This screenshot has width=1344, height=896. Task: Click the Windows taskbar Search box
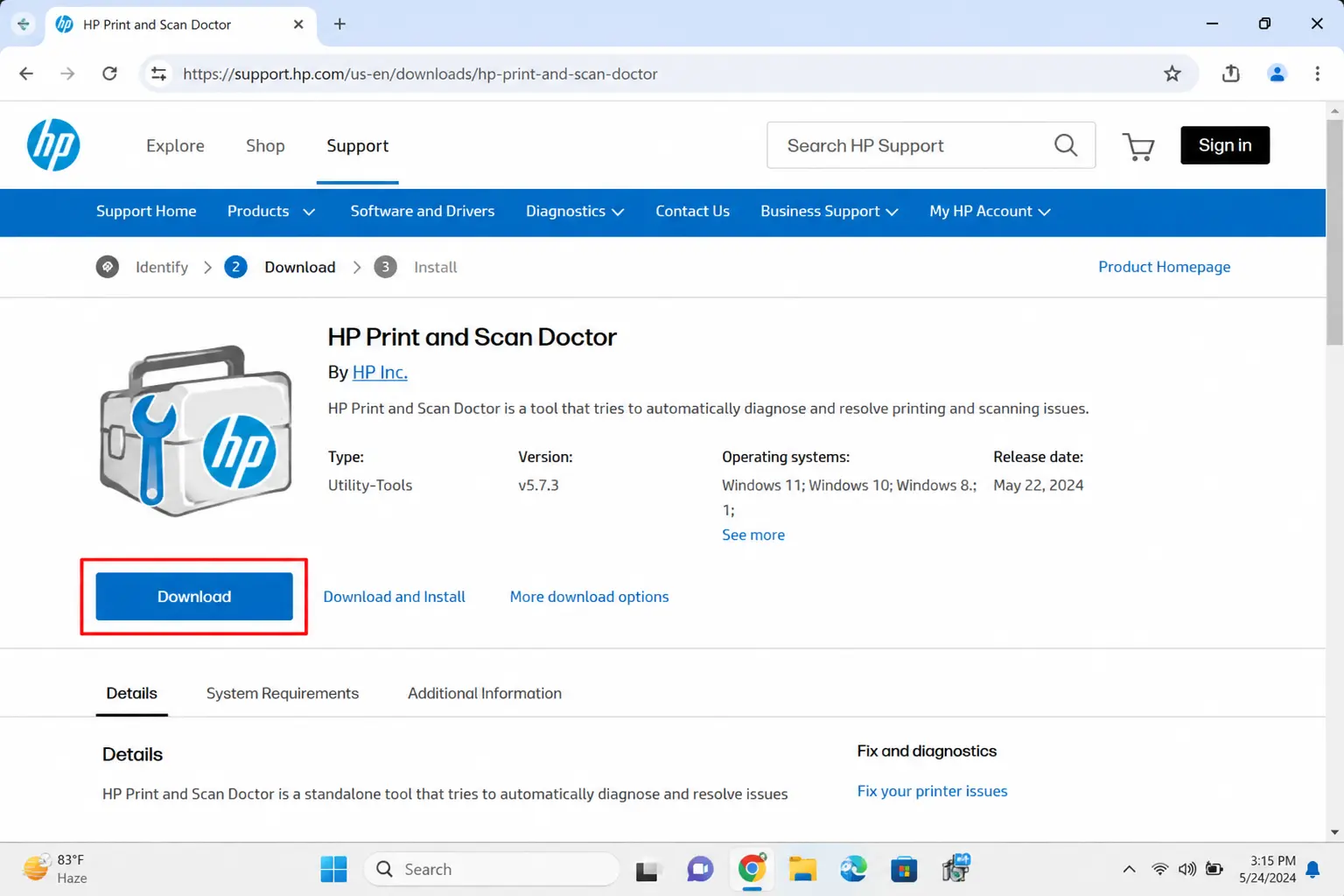point(492,869)
